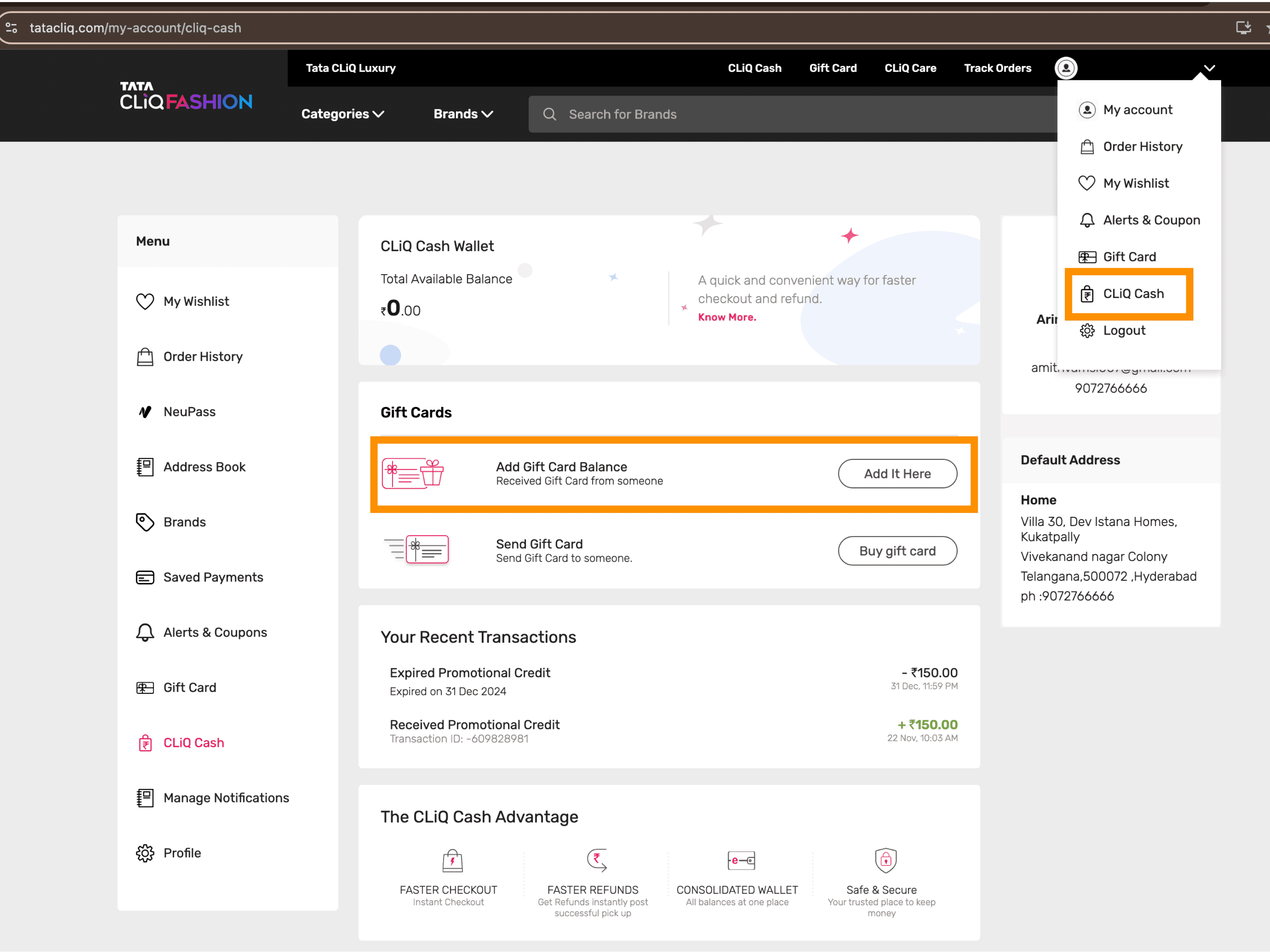The width and height of the screenshot is (1270, 952).
Task: Click the Gift Card icon in sidebar menu
Action: pos(145,687)
